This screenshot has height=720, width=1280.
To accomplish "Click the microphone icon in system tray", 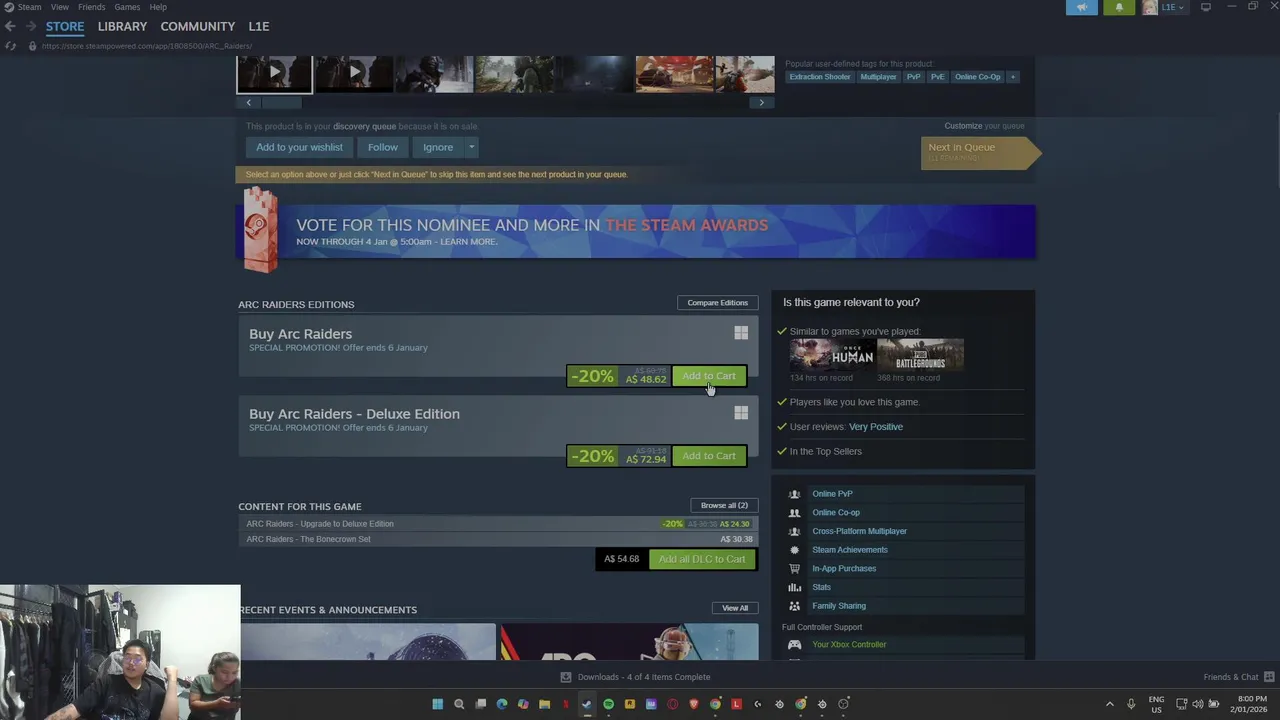I will point(1131,704).
